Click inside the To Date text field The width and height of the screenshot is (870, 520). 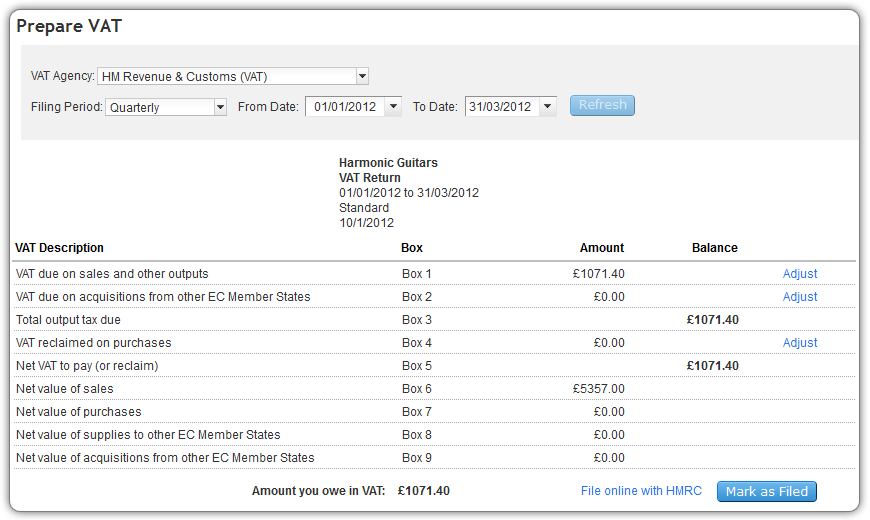pos(501,106)
